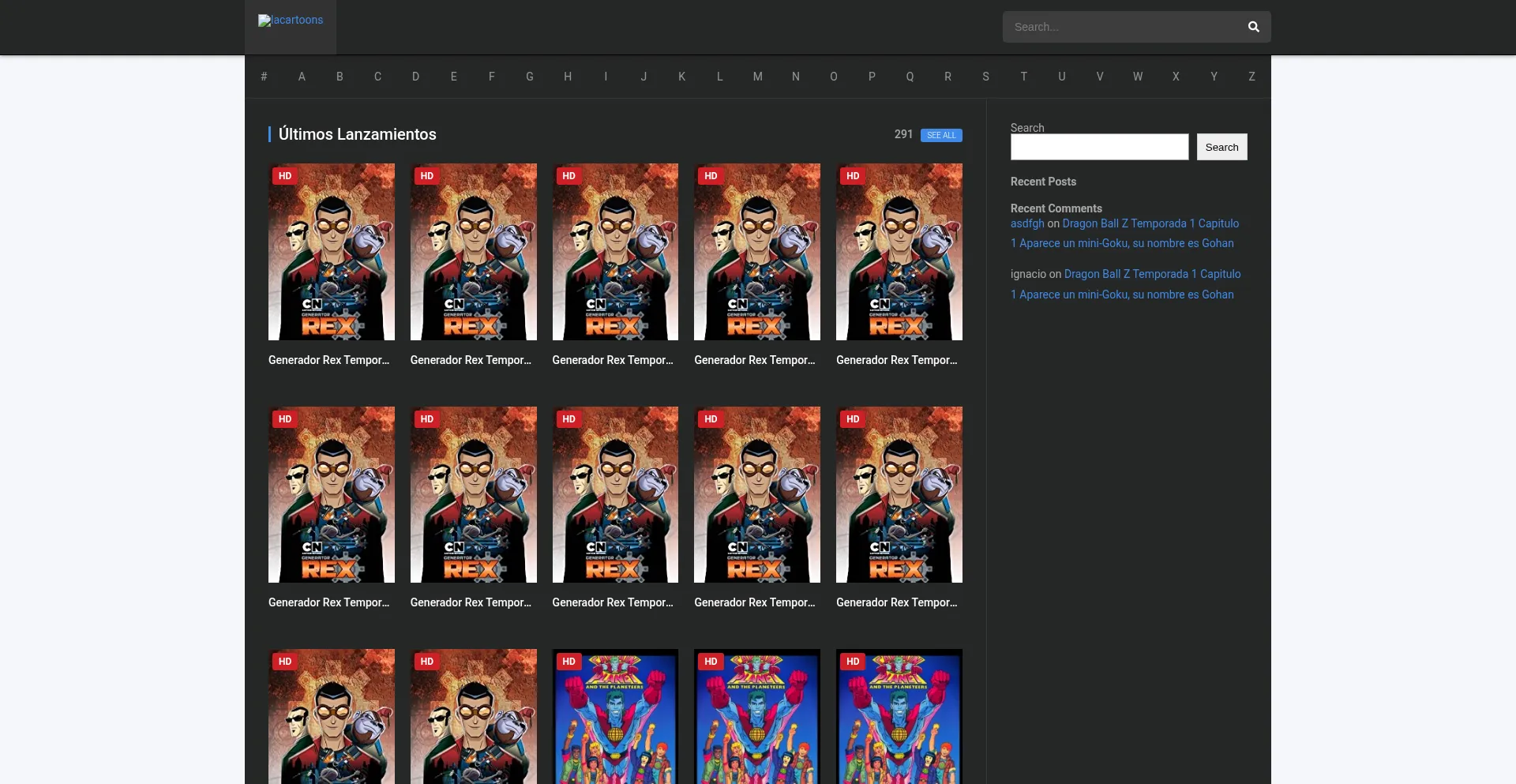Click the commenter name ignacio
Viewport: 1516px width, 784px height.
(x=1028, y=274)
